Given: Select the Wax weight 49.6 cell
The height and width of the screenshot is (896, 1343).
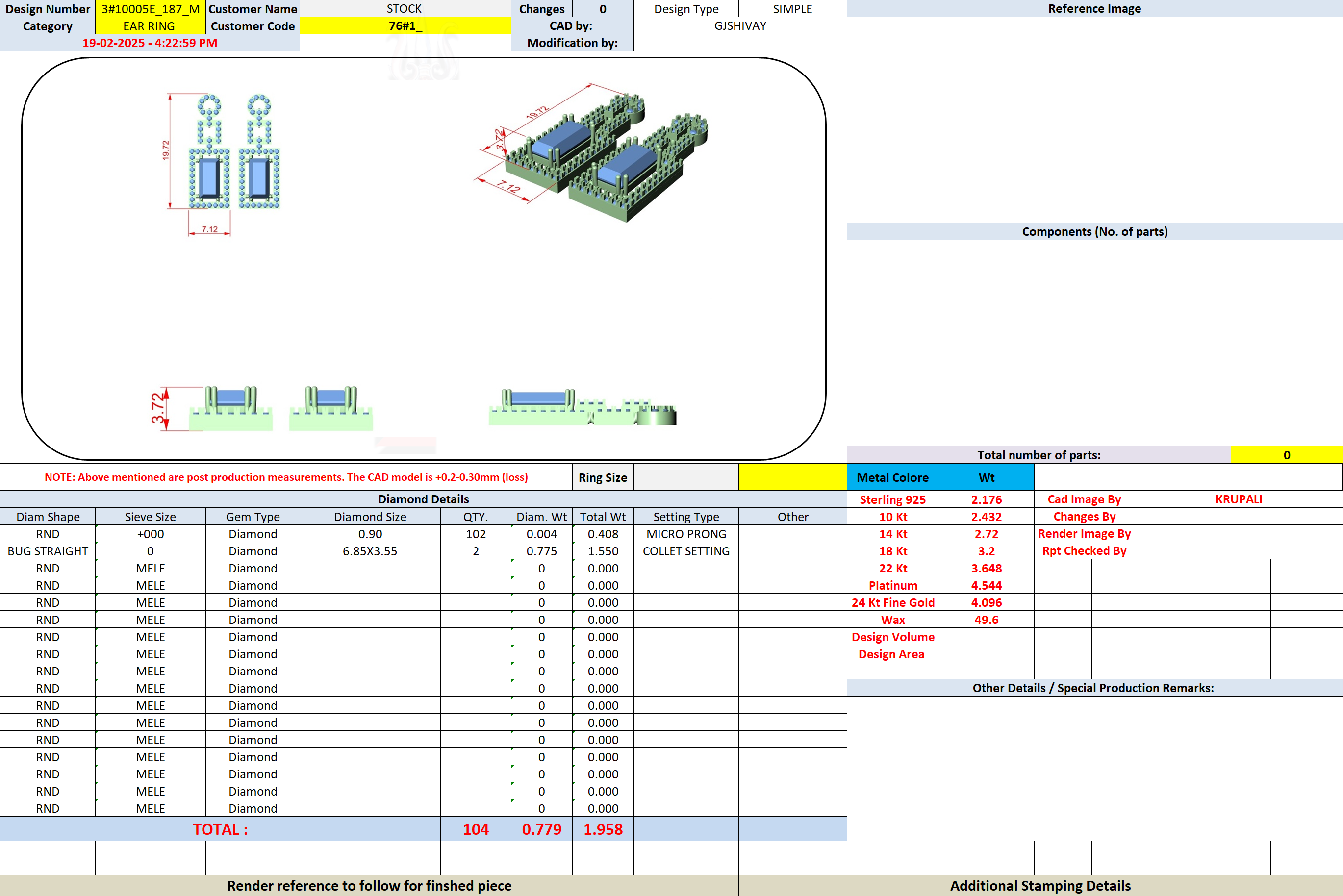Looking at the screenshot, I should (x=987, y=620).
